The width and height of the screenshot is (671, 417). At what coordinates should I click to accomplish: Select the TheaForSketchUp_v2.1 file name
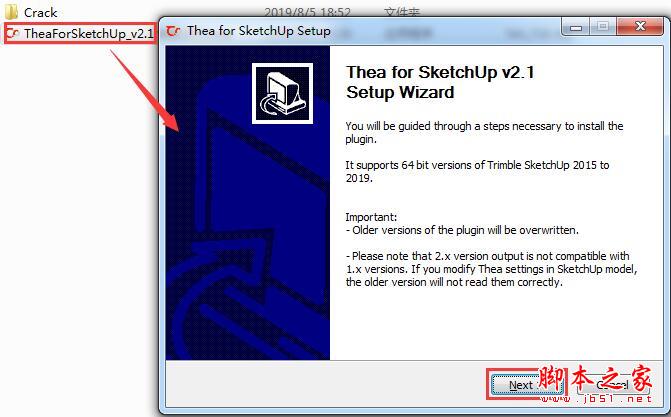(89, 33)
